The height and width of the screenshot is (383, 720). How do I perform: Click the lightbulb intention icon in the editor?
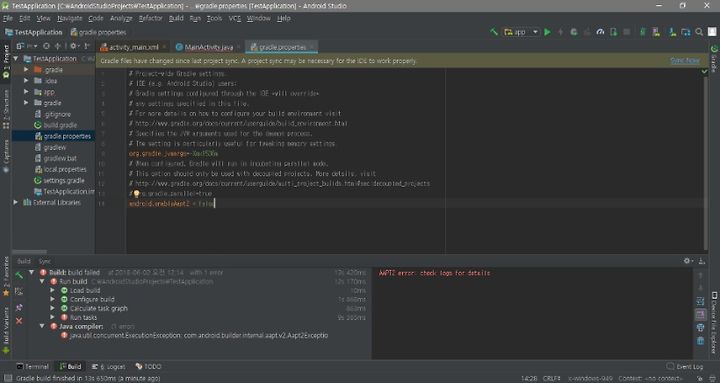click(136, 194)
